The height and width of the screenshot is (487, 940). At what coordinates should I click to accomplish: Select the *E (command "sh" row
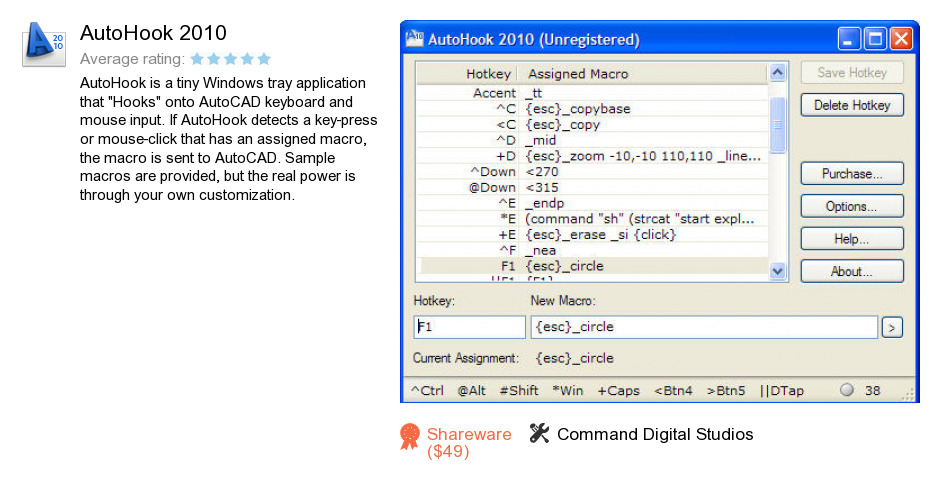pos(592,219)
